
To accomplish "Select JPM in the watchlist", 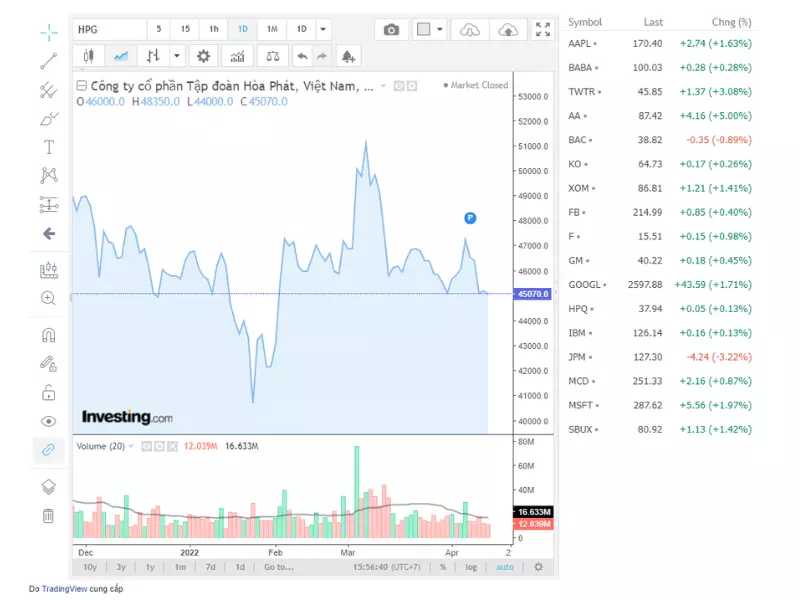I will coord(660,357).
